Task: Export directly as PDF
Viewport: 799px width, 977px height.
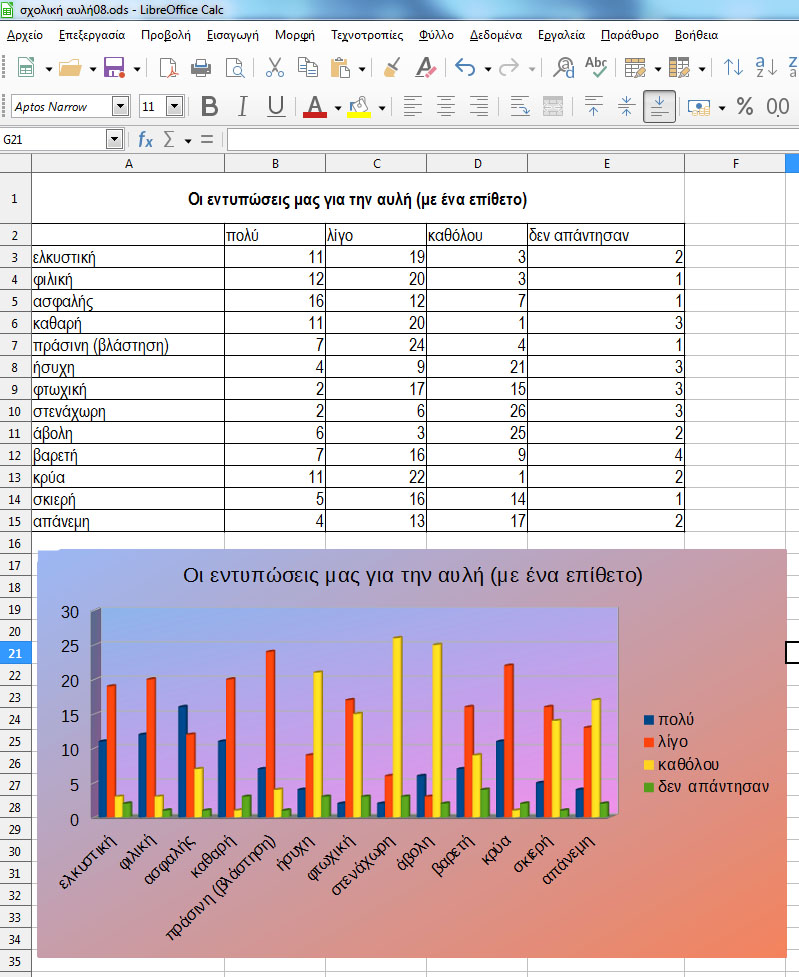Action: [169, 68]
